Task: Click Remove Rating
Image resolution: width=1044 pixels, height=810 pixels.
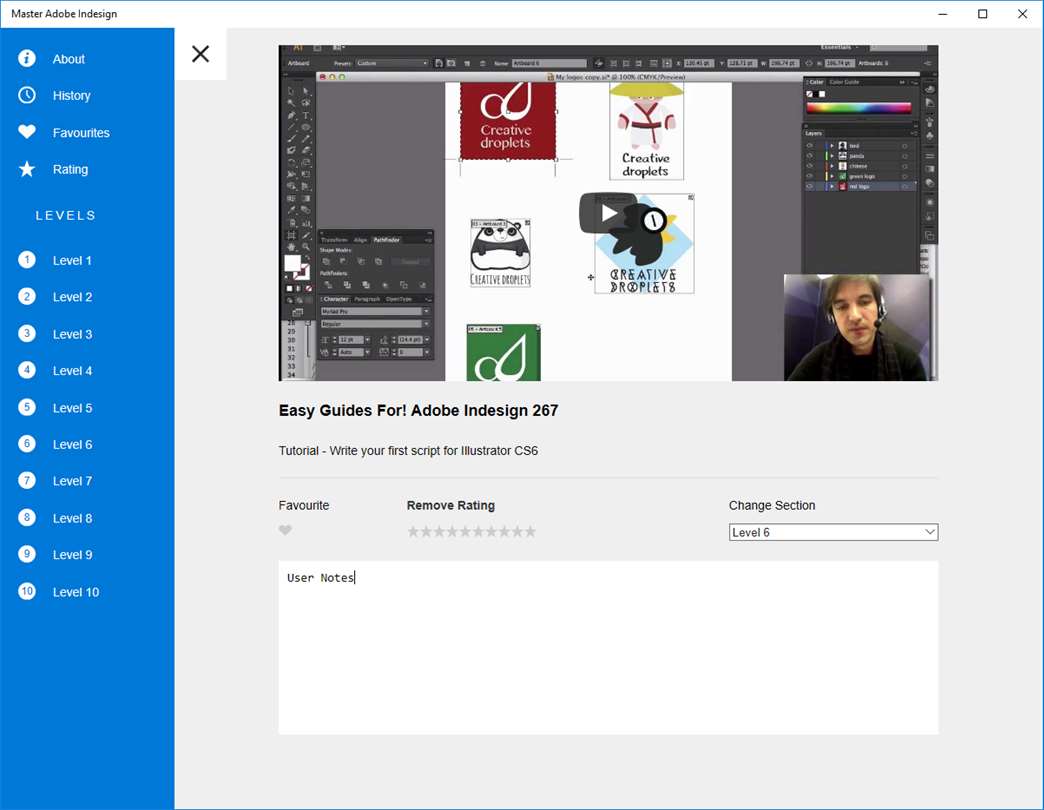Action: pyautogui.click(x=451, y=505)
